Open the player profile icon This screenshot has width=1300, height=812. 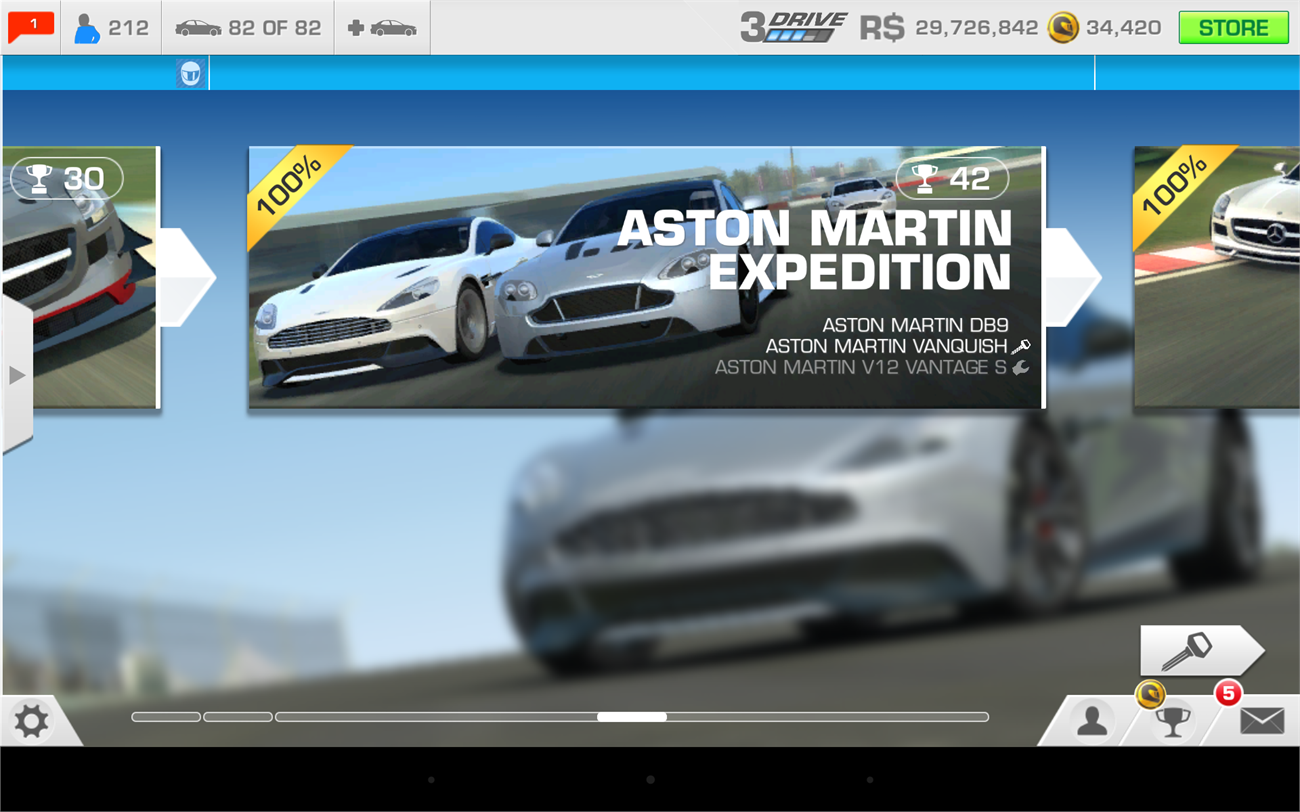pyautogui.click(x=1091, y=721)
